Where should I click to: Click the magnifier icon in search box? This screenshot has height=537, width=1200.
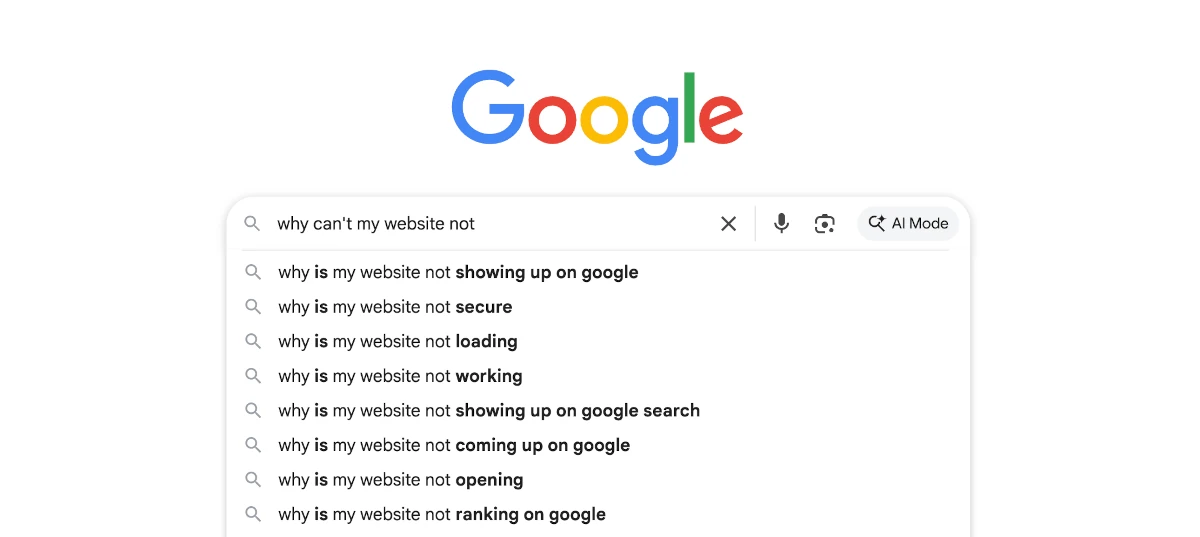tap(253, 224)
